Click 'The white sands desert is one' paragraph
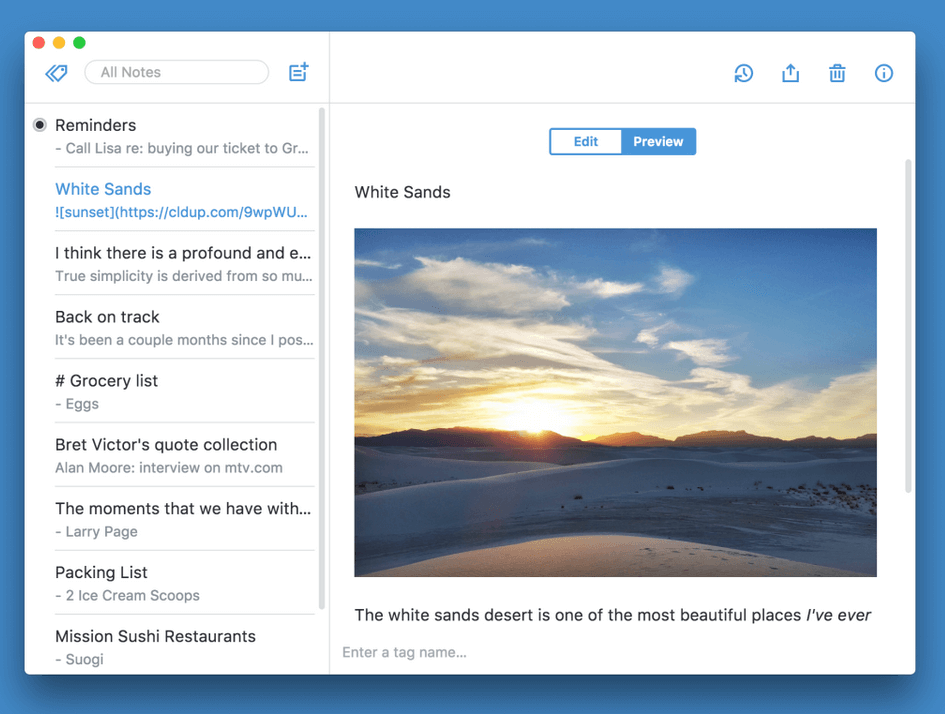945x714 pixels. 613,615
